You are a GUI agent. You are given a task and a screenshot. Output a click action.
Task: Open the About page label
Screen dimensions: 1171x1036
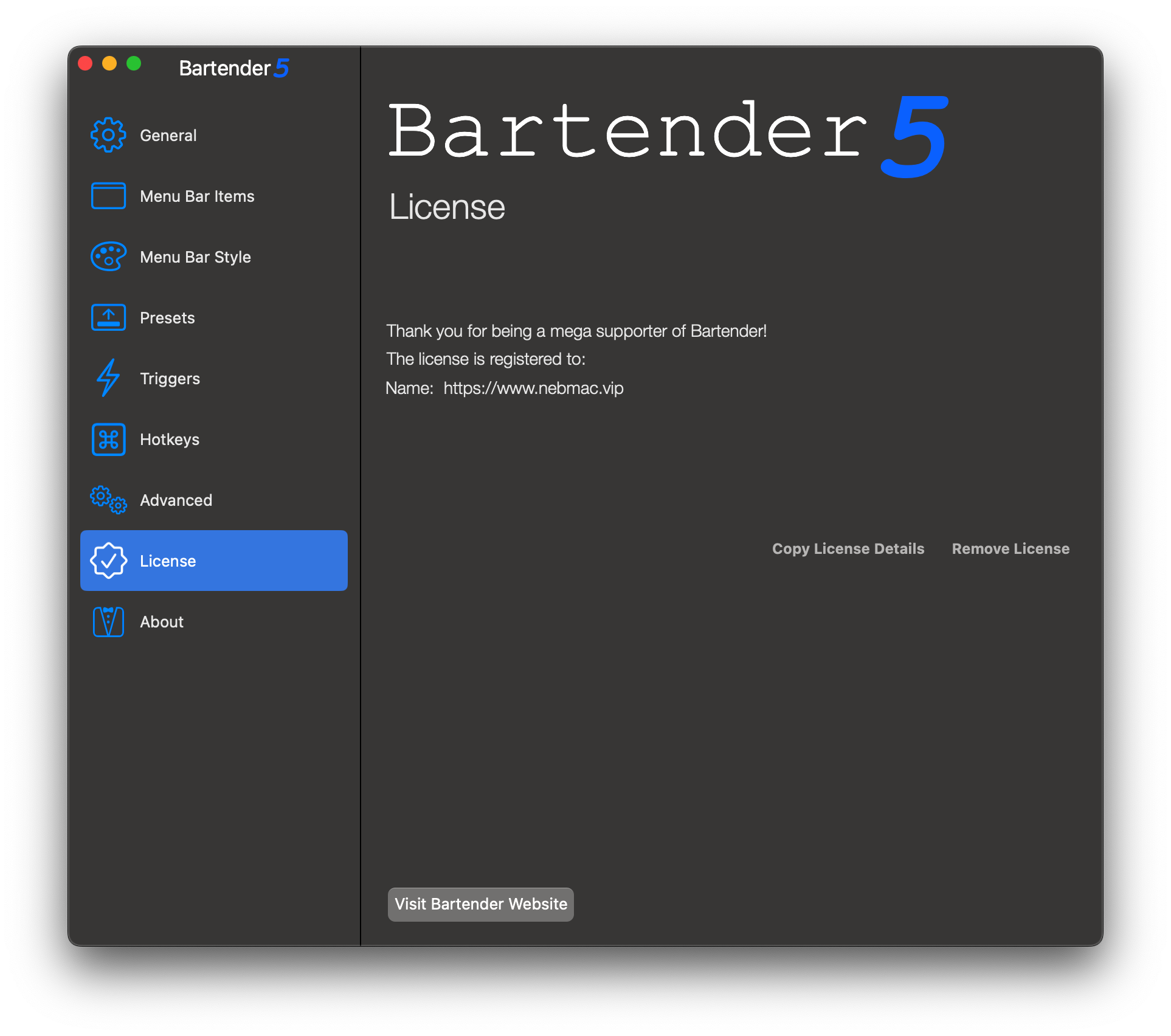(x=162, y=621)
